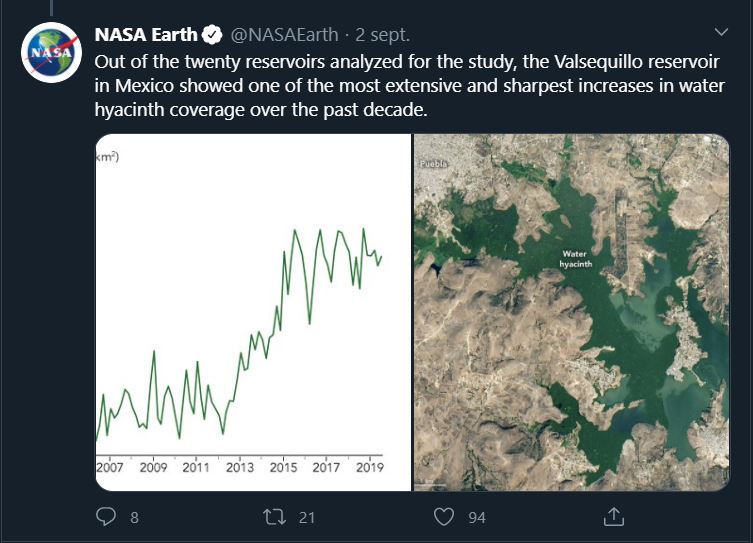Screen dimensions: 753x543
Task: Open the water hyacinth chart image
Action: tap(253, 313)
